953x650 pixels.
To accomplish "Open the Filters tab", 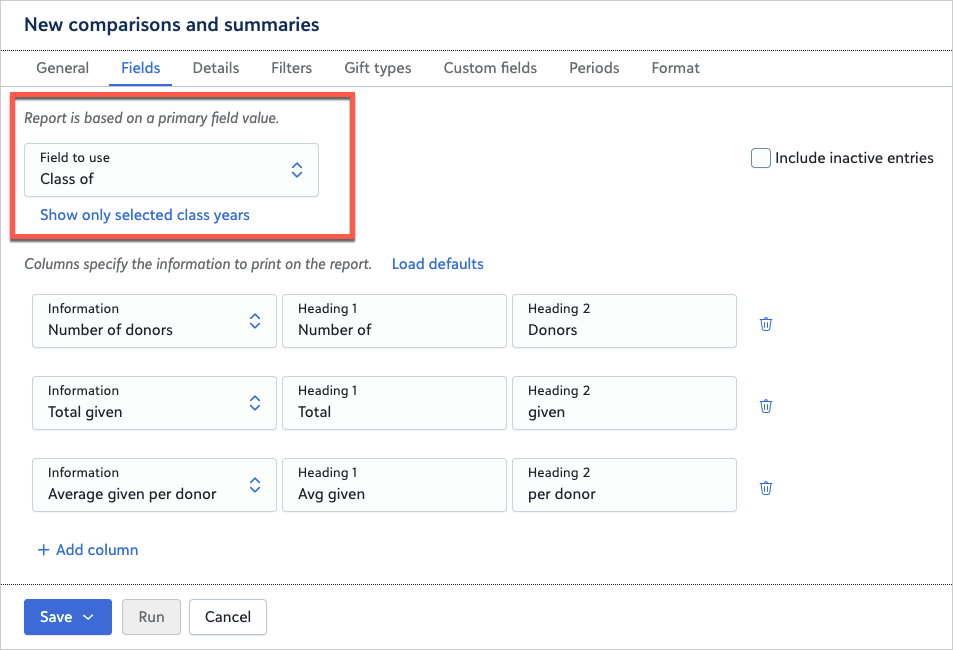I will click(x=291, y=68).
